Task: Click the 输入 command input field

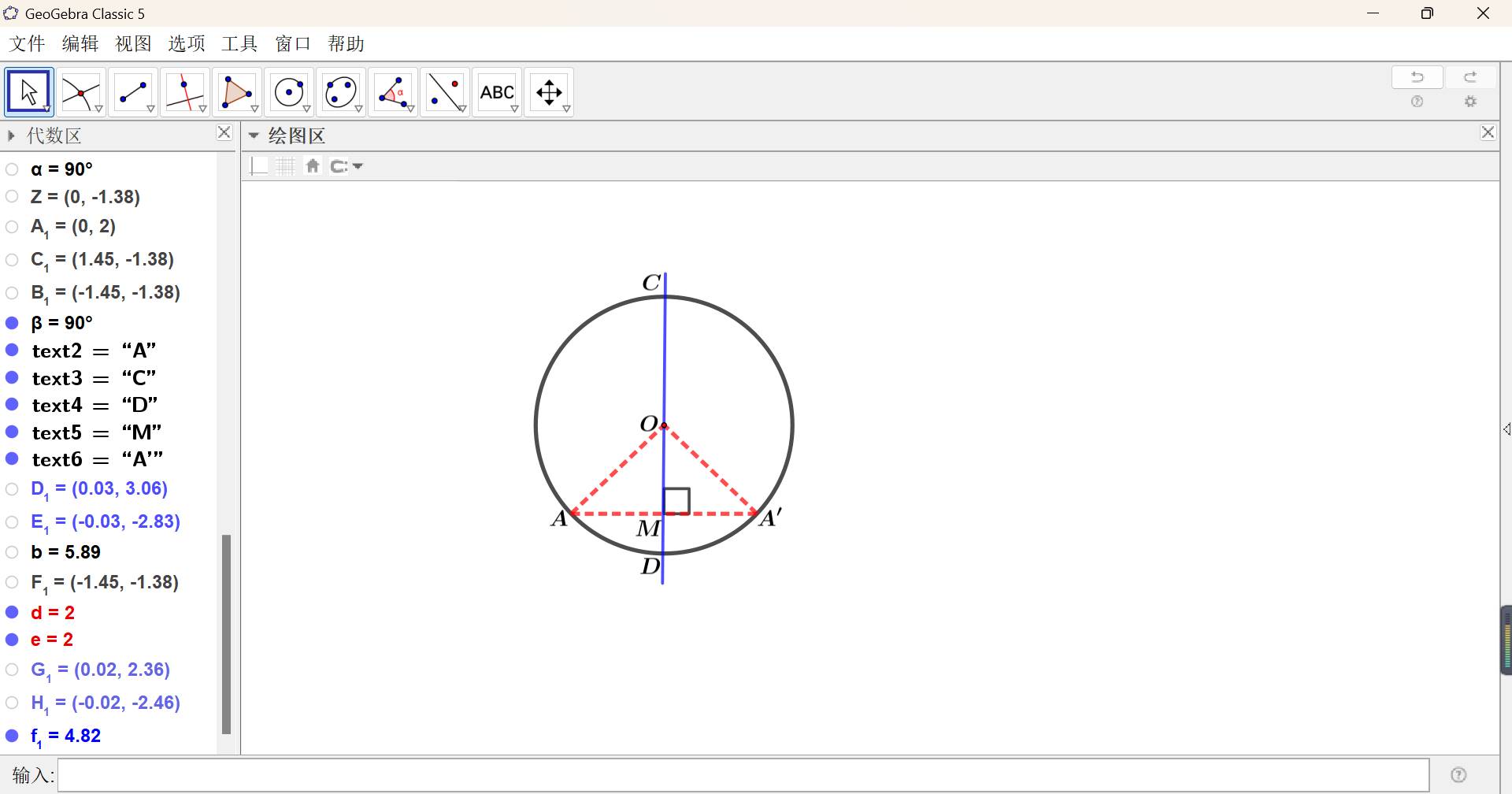Action: pyautogui.click(x=743, y=775)
